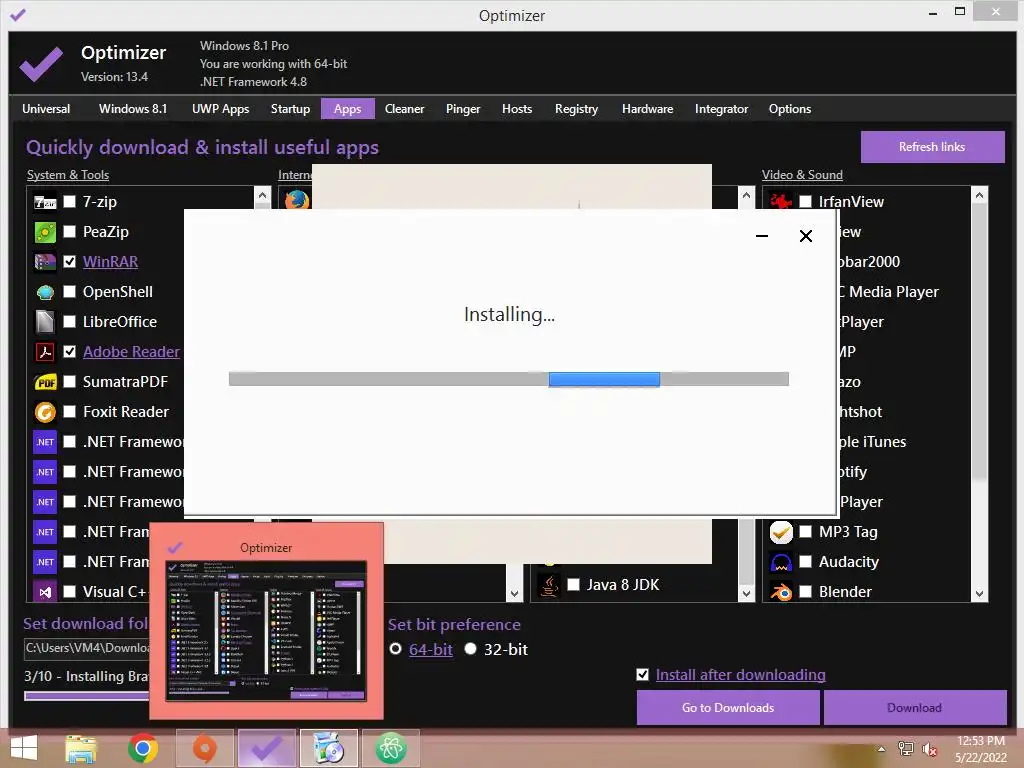Close the Installing dialog
Screen dimensions: 1024x768
(x=806, y=236)
